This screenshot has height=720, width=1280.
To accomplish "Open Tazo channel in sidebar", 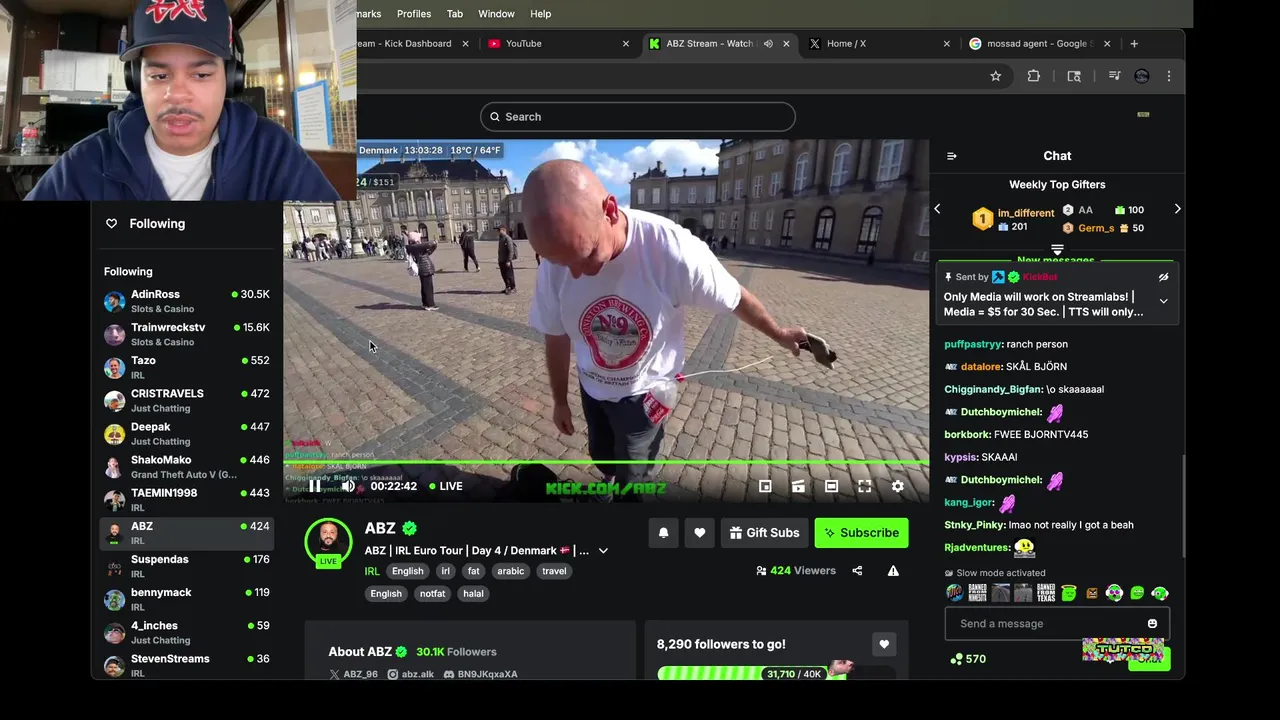I will pyautogui.click(x=187, y=367).
